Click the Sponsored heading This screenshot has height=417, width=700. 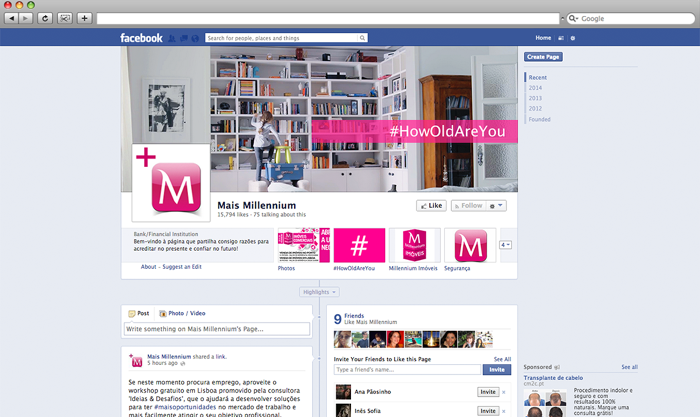(538, 367)
